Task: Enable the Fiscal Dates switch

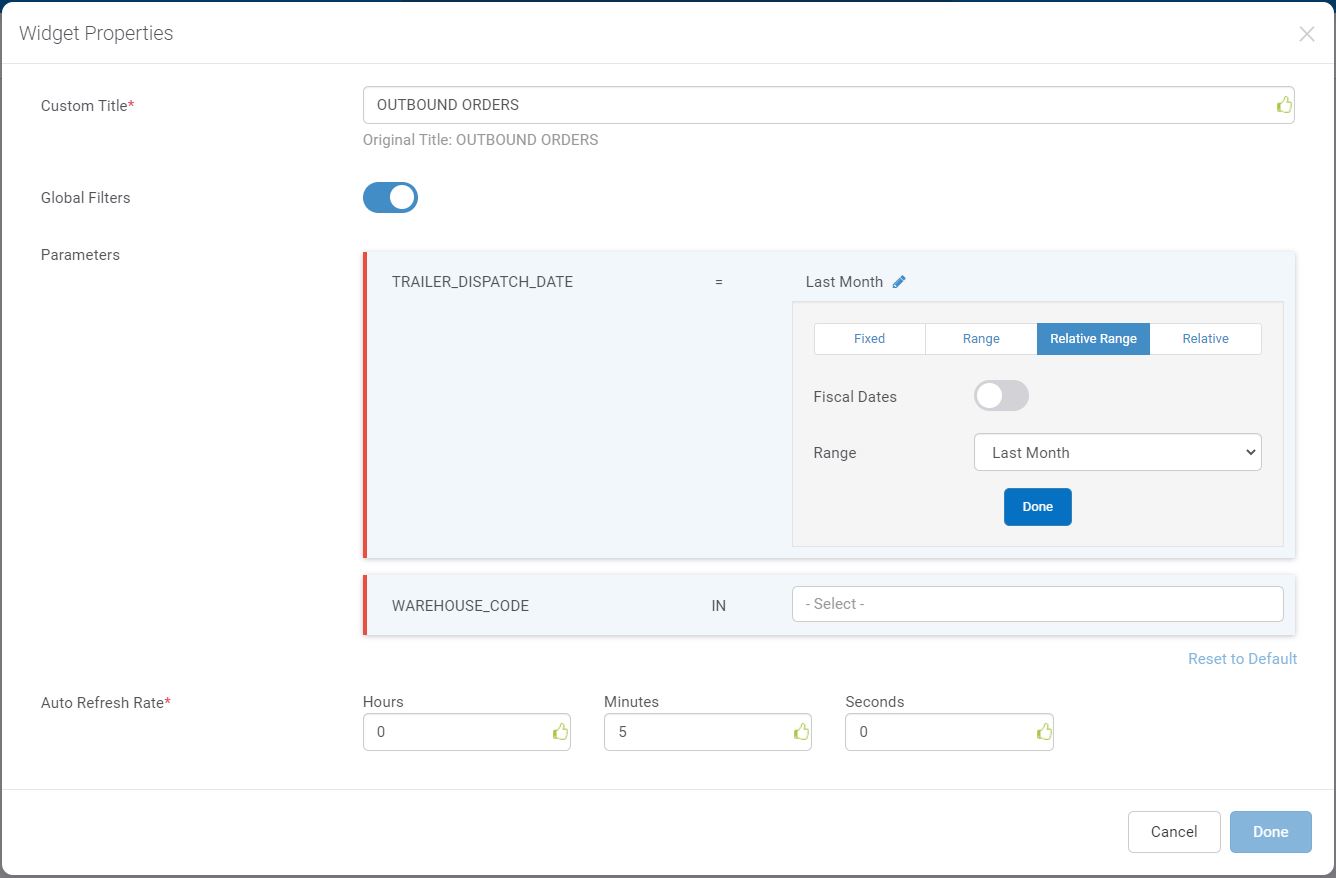Action: (x=1001, y=396)
